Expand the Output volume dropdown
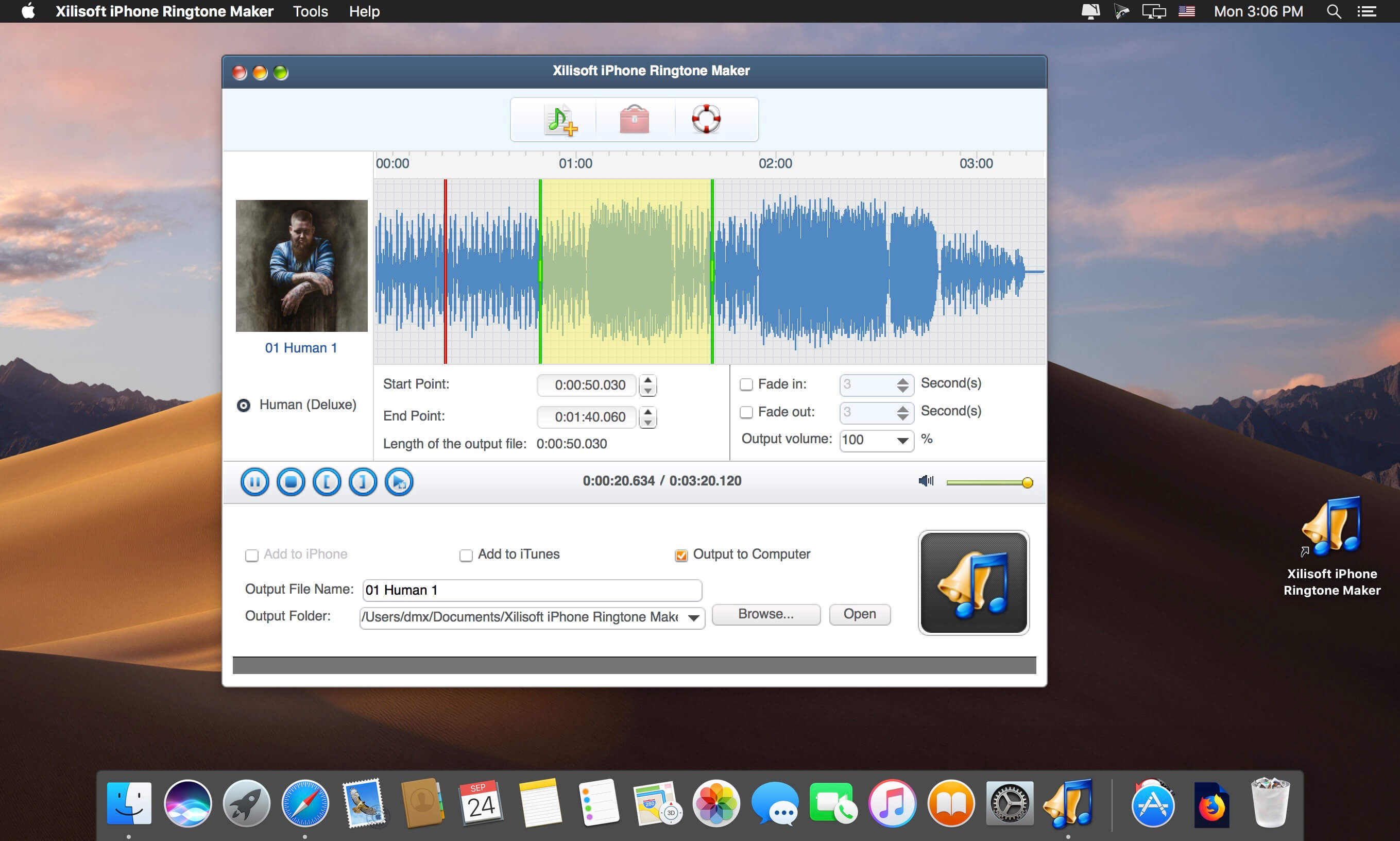The width and height of the screenshot is (1400, 841). click(x=903, y=440)
